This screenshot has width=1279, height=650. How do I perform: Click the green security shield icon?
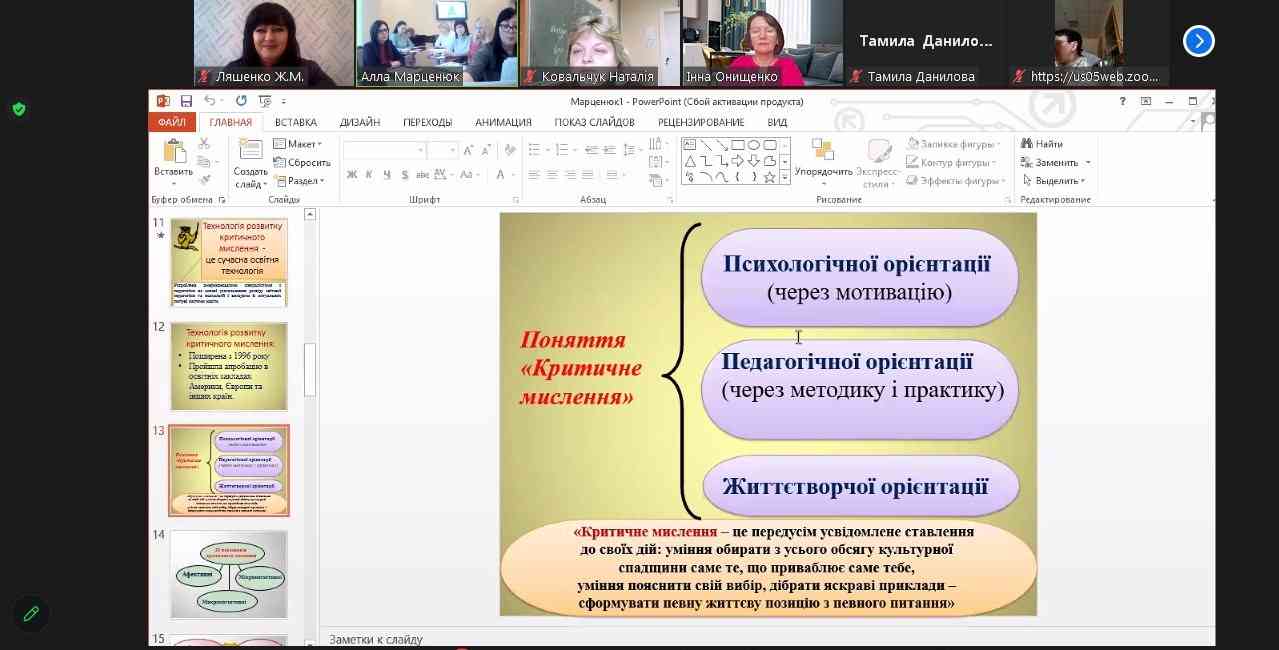tap(19, 109)
